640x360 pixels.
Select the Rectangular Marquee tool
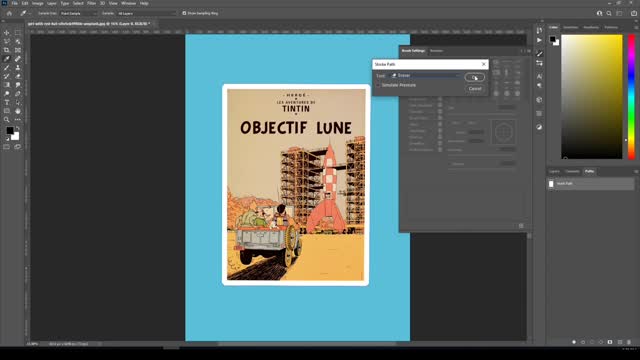18,33
